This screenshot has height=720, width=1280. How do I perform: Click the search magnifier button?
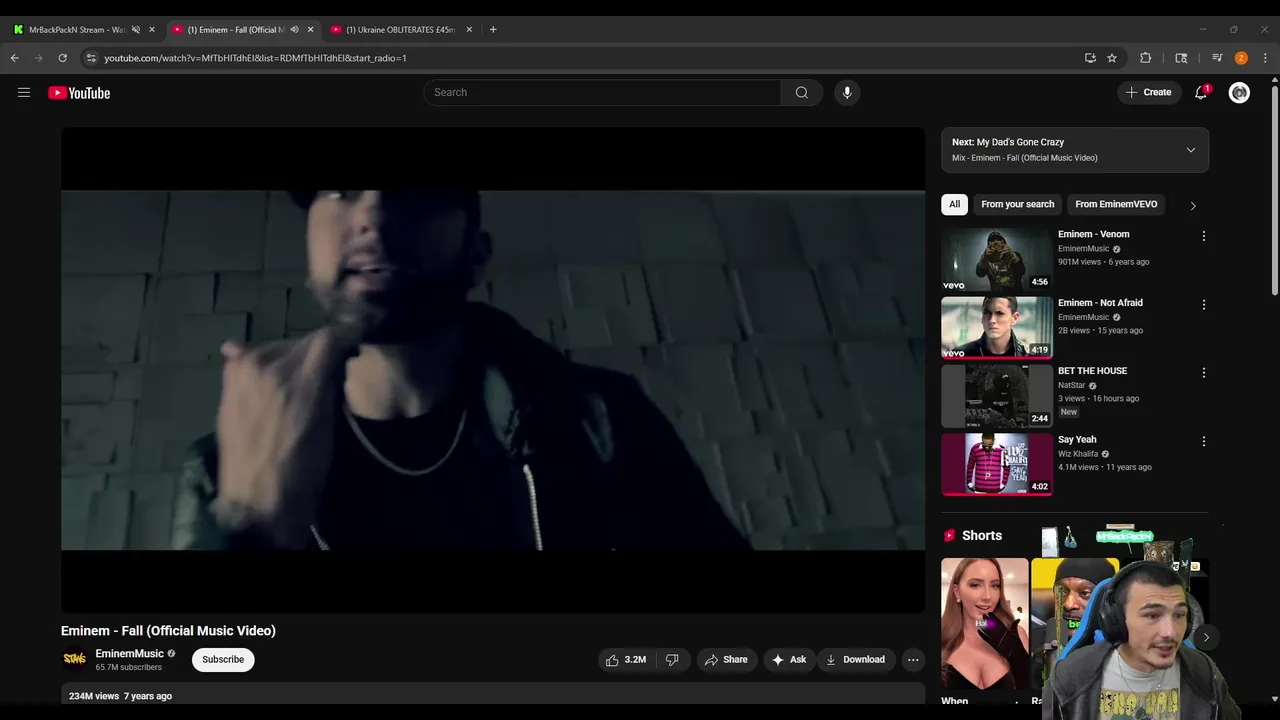[802, 92]
